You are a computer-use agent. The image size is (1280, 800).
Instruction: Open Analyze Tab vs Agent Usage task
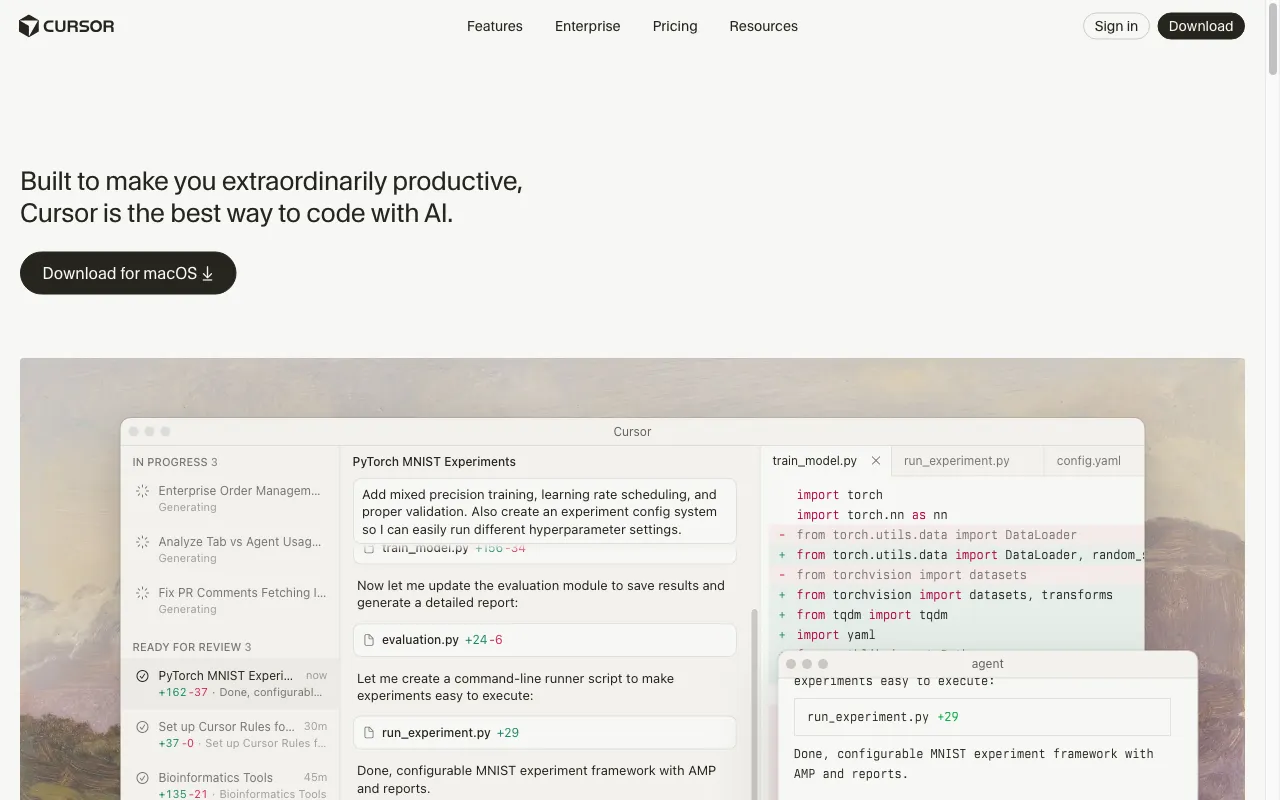click(x=230, y=550)
